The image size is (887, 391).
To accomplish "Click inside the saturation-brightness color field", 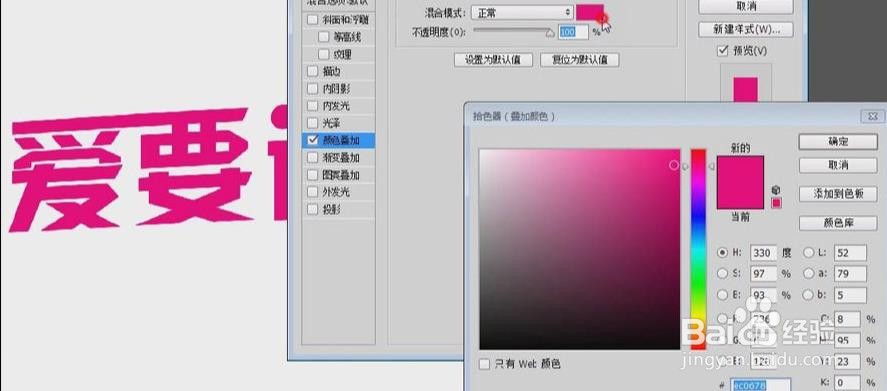I will coord(579,249).
